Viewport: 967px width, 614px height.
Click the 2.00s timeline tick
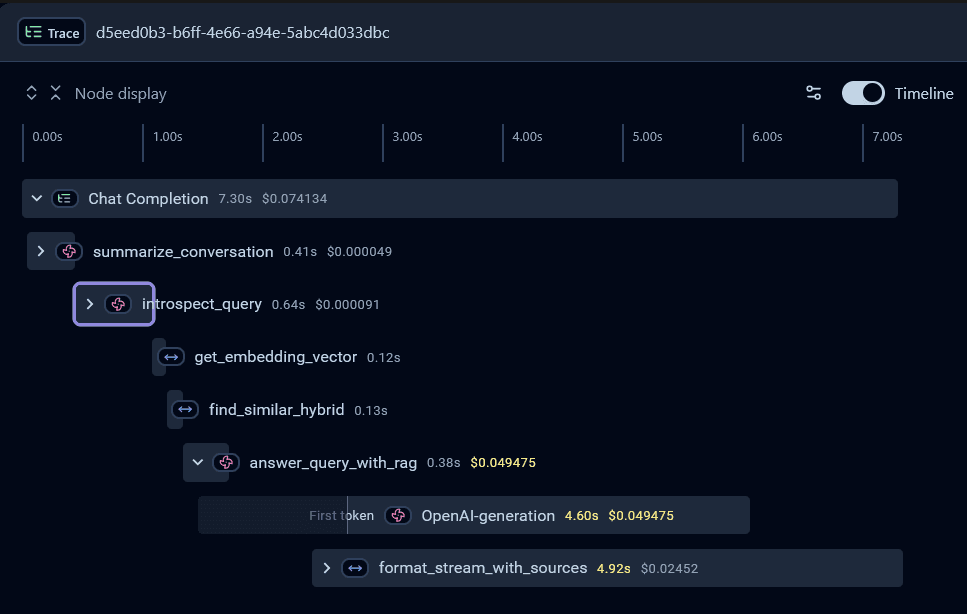tap(287, 137)
